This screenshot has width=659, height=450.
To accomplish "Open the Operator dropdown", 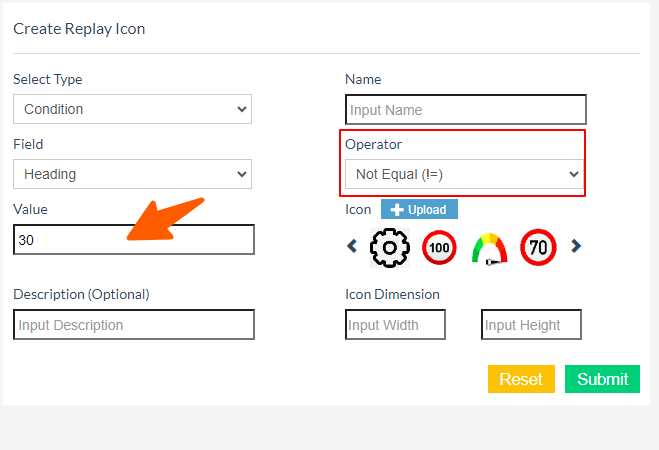I will 465,174.
